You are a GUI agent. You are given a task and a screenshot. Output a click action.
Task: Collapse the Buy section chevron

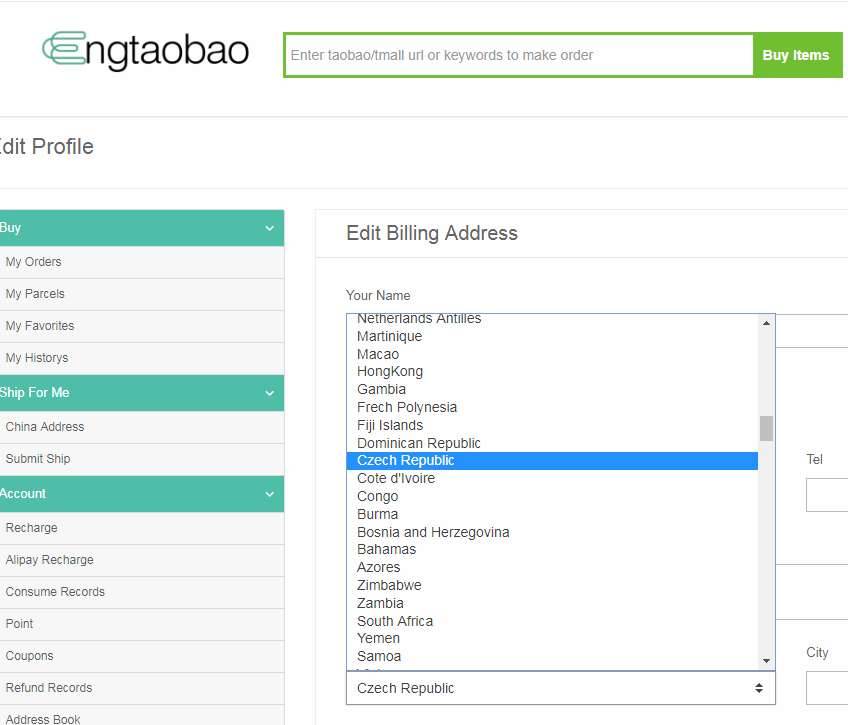click(x=269, y=228)
